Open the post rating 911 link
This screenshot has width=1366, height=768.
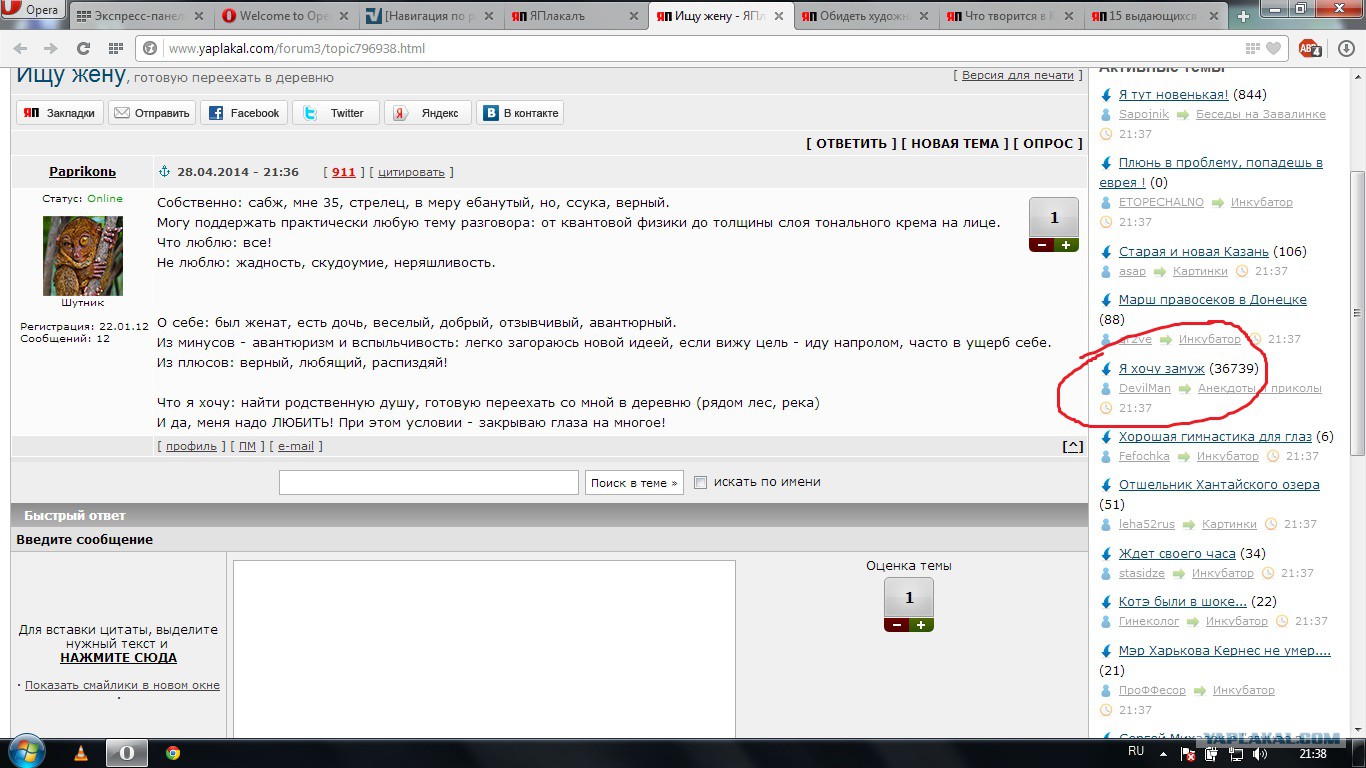coord(344,172)
